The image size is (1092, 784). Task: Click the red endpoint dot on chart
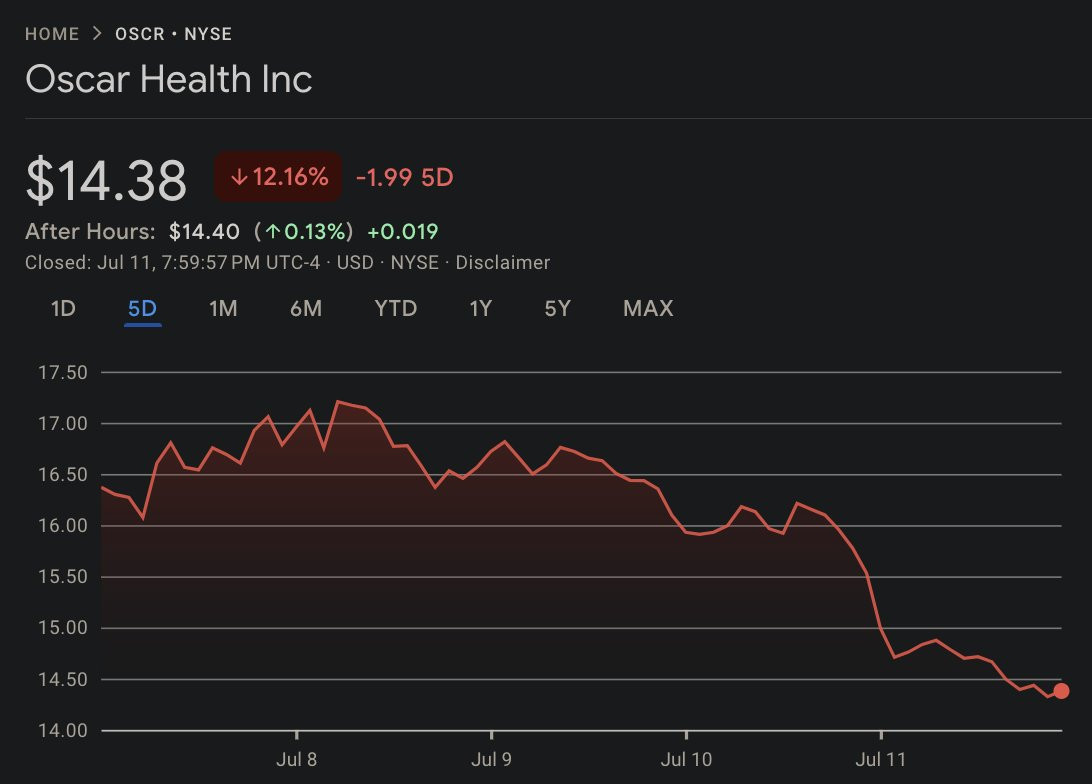click(1061, 691)
